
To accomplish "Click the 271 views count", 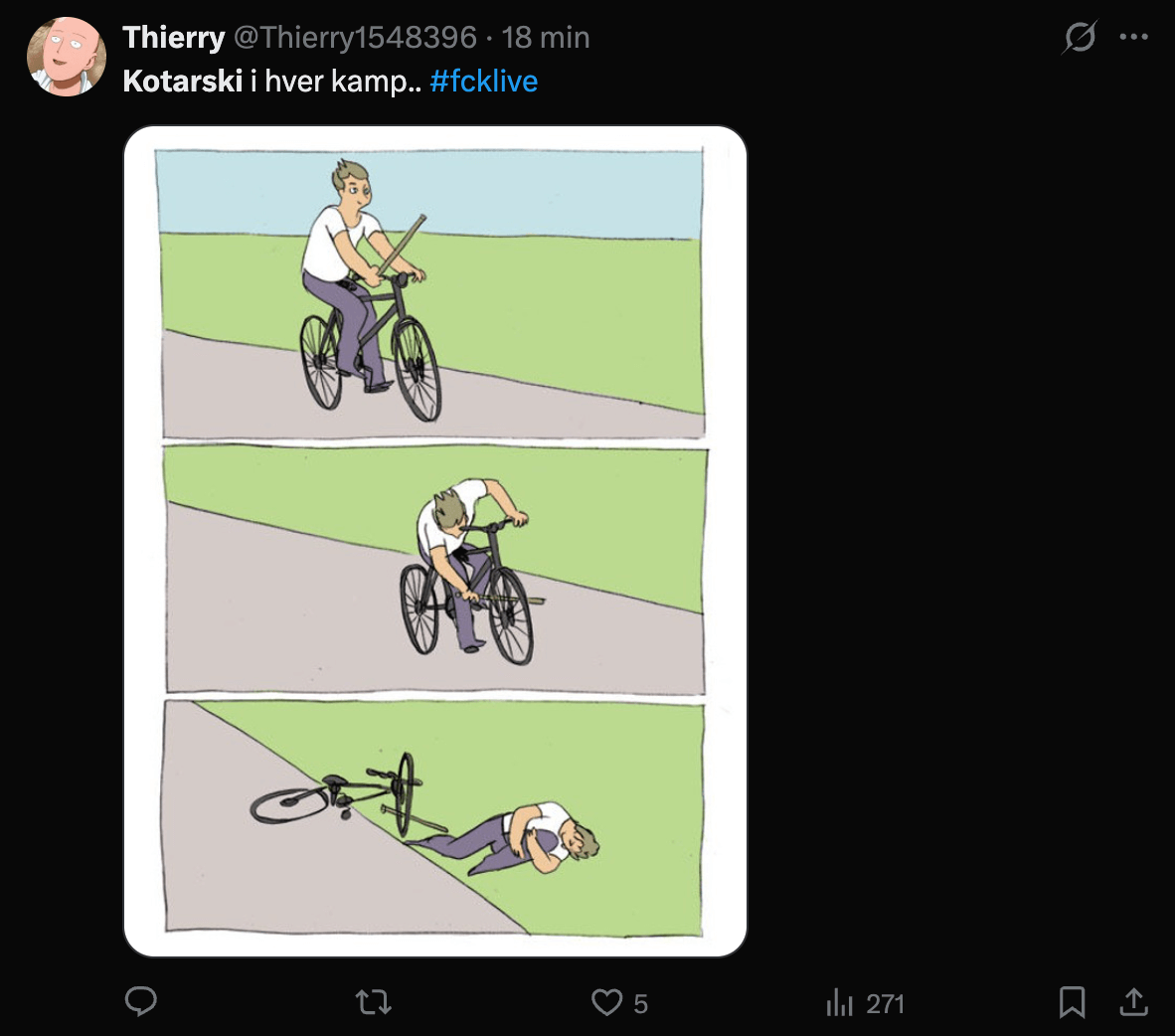I will point(885,1004).
